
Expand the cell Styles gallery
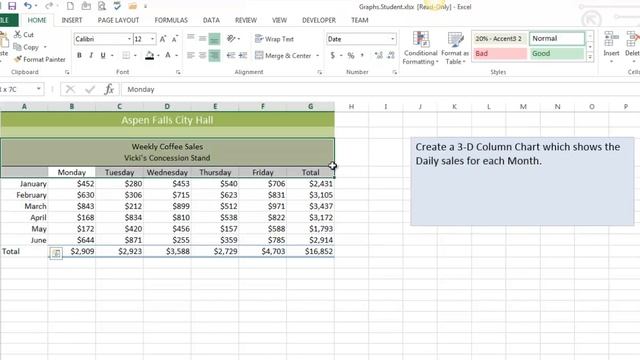click(590, 58)
